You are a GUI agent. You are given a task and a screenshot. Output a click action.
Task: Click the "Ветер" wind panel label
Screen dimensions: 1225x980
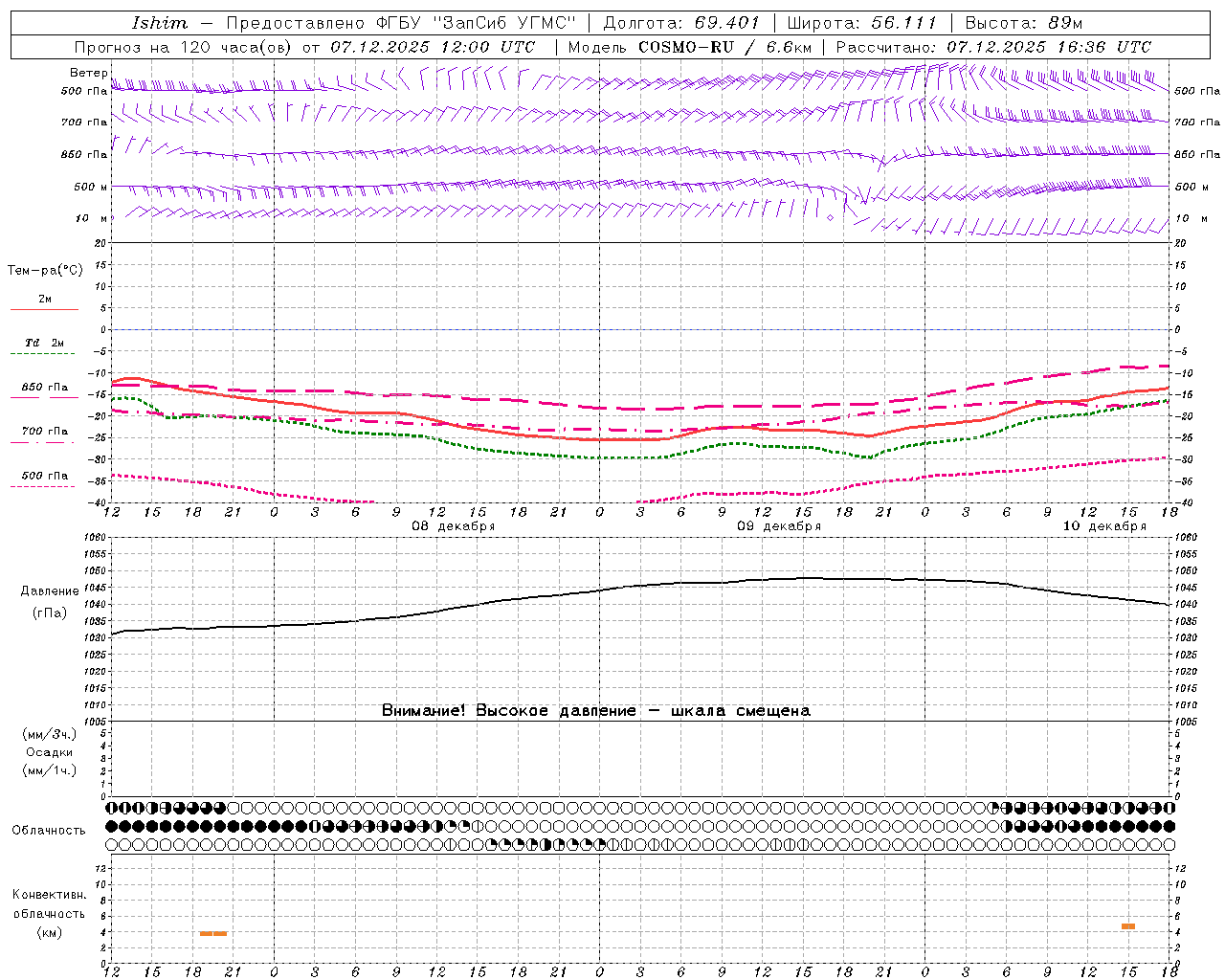pos(89,73)
